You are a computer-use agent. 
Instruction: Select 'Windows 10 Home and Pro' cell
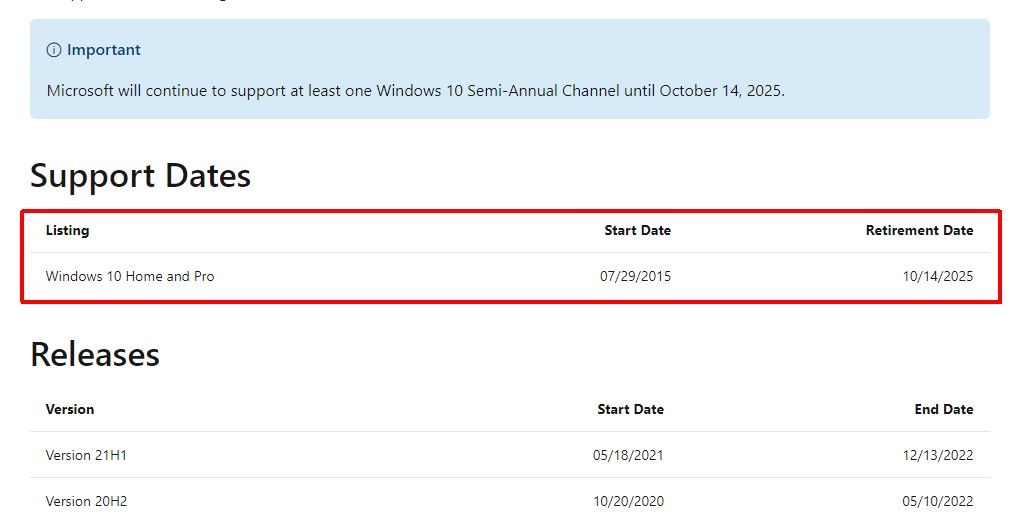[130, 276]
